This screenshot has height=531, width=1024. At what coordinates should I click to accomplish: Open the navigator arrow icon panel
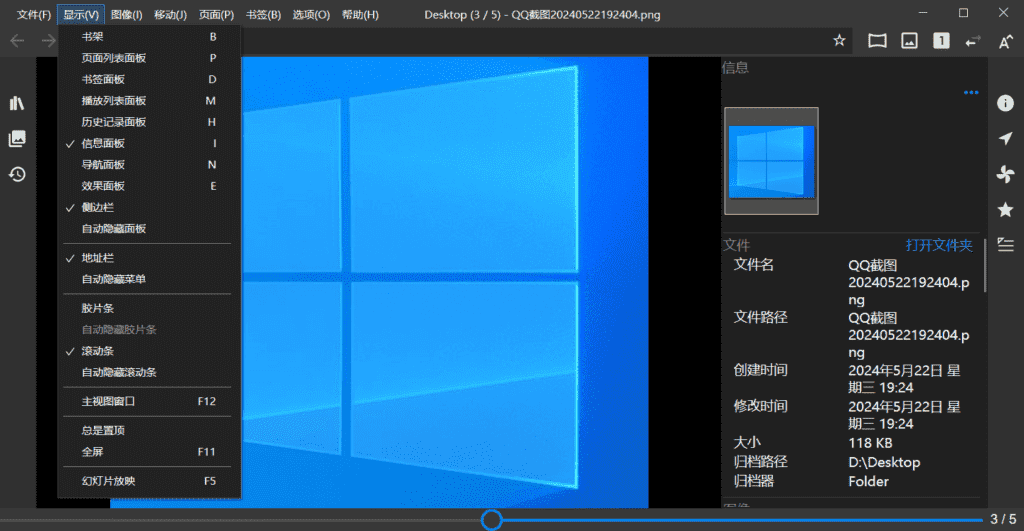tap(1005, 139)
